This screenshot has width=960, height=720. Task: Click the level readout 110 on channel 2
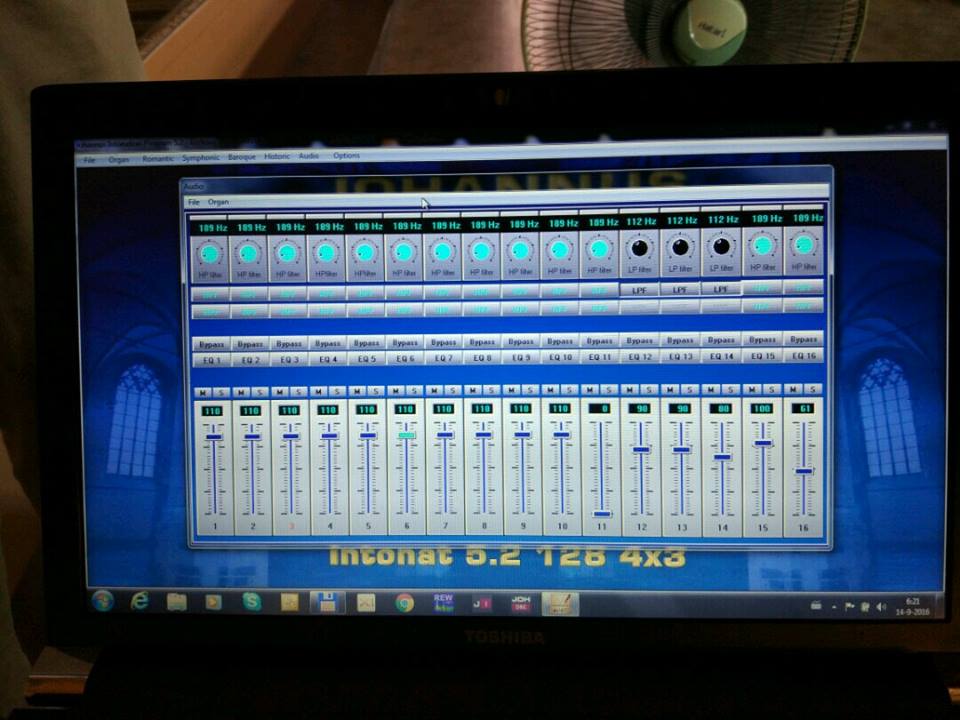pos(250,411)
